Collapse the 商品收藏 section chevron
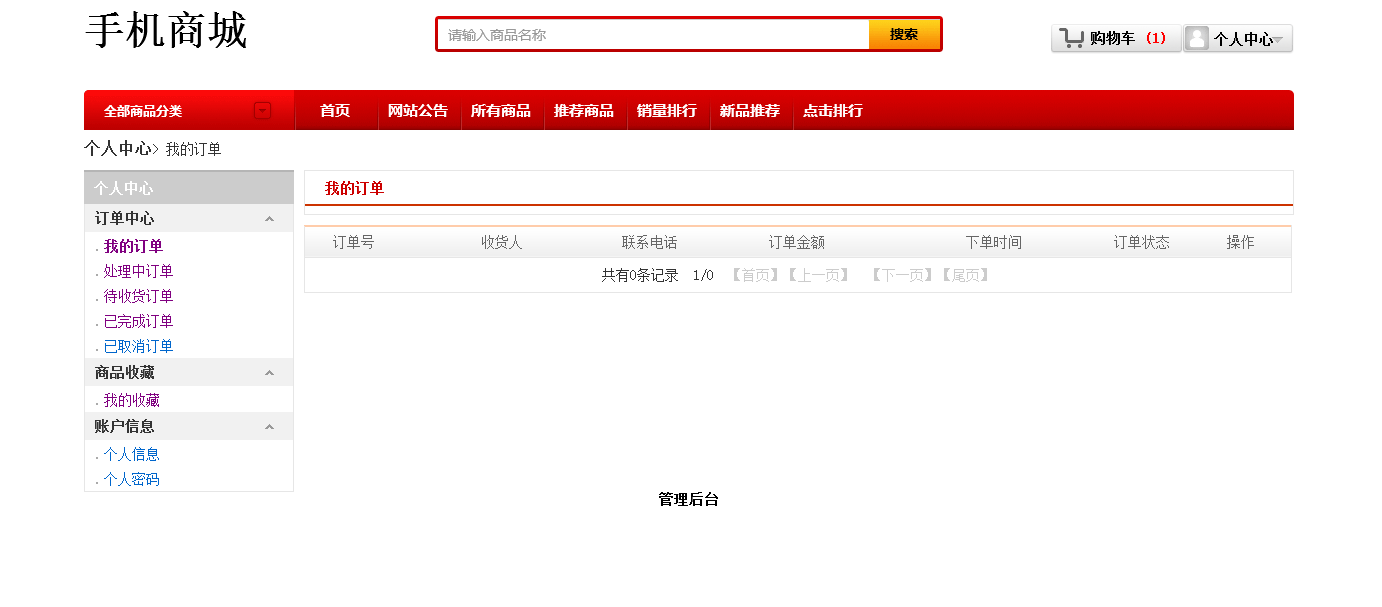 pyautogui.click(x=269, y=373)
